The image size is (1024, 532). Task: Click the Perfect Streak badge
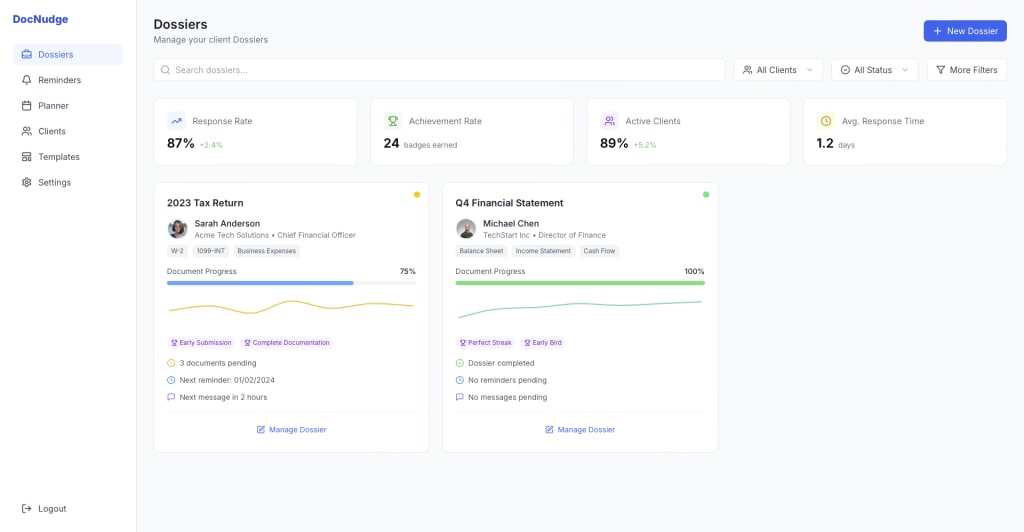pos(485,343)
